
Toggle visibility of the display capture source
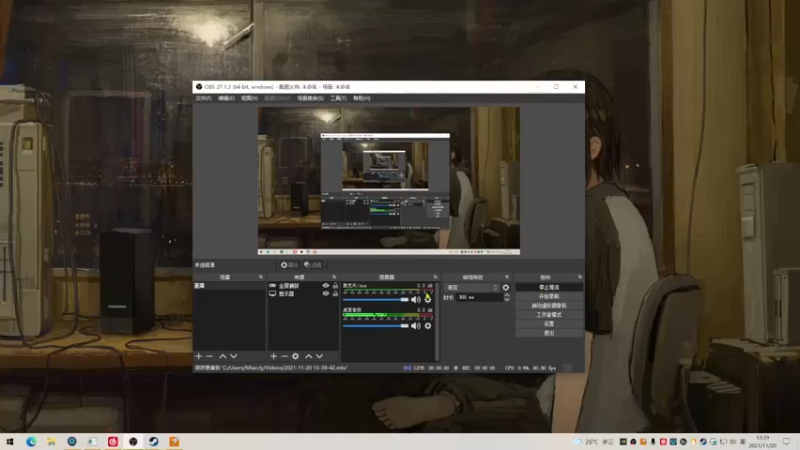click(326, 294)
